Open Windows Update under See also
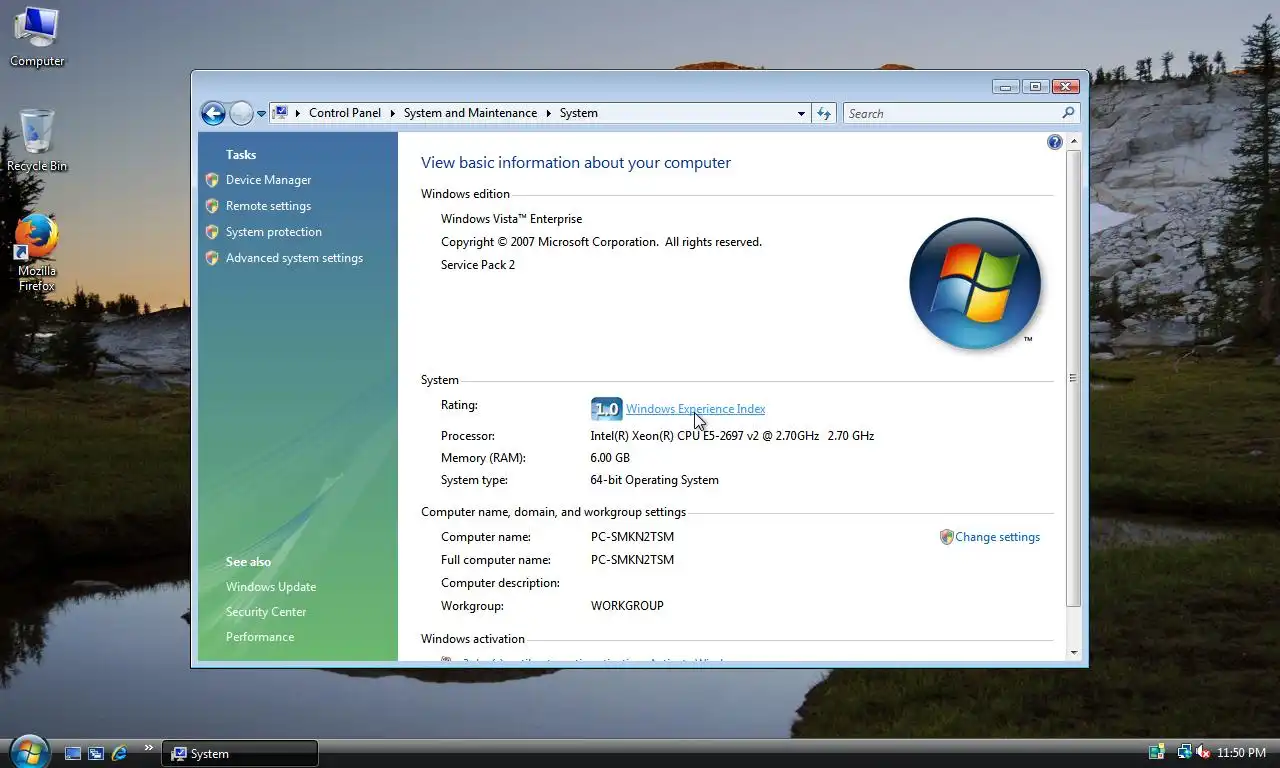The height and width of the screenshot is (768, 1280). pyautogui.click(x=271, y=587)
